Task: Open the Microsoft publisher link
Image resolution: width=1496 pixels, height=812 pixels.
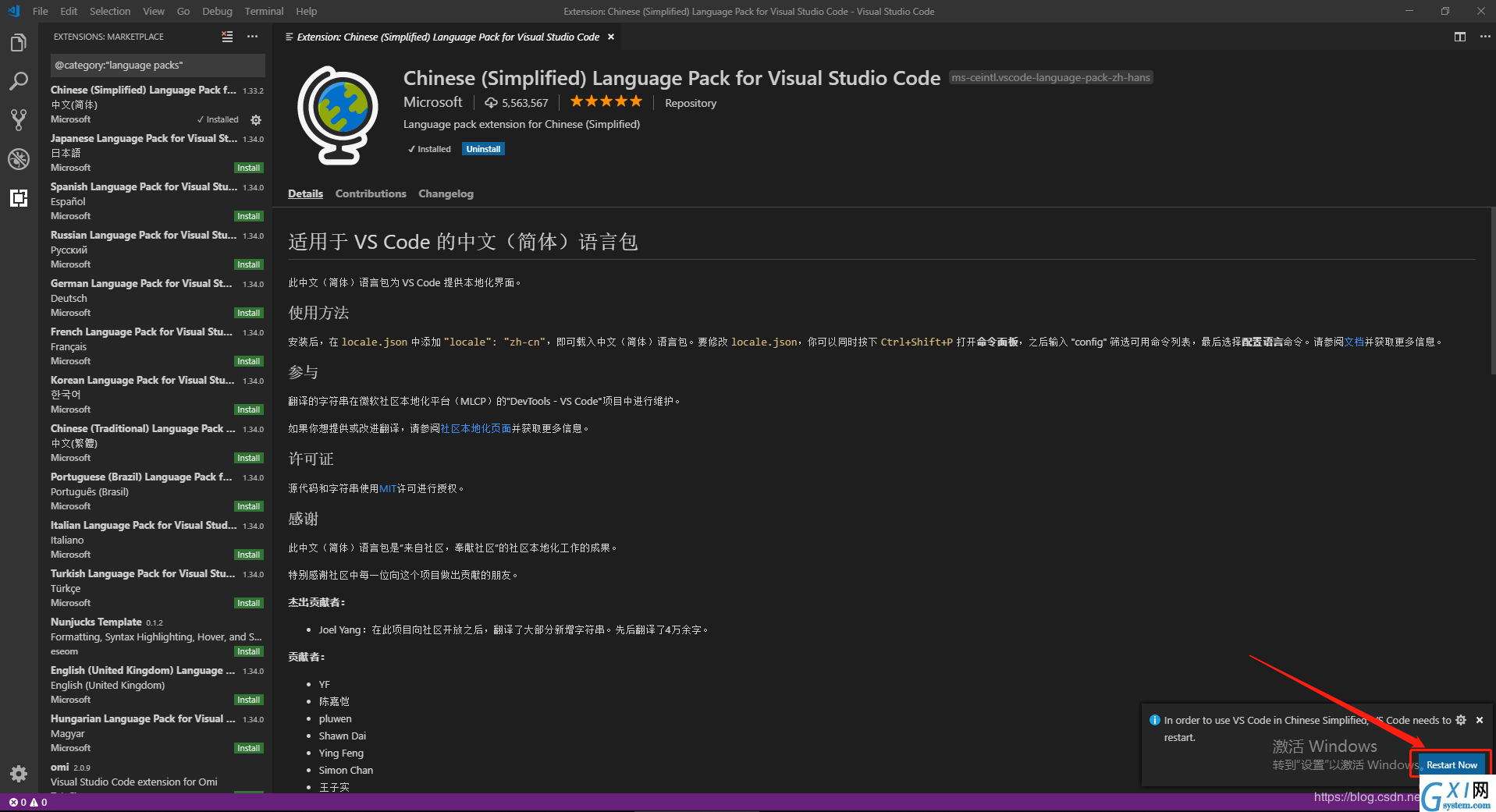Action: pyautogui.click(x=433, y=102)
